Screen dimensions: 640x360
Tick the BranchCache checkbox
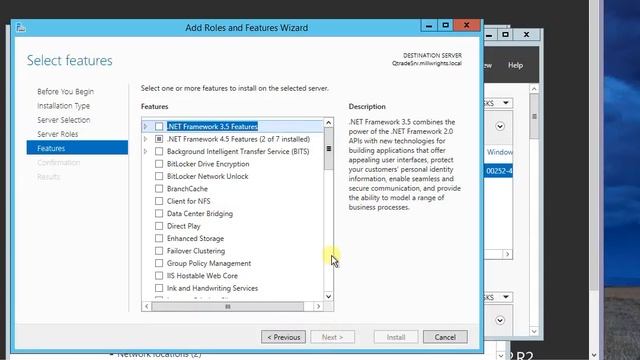coord(159,189)
